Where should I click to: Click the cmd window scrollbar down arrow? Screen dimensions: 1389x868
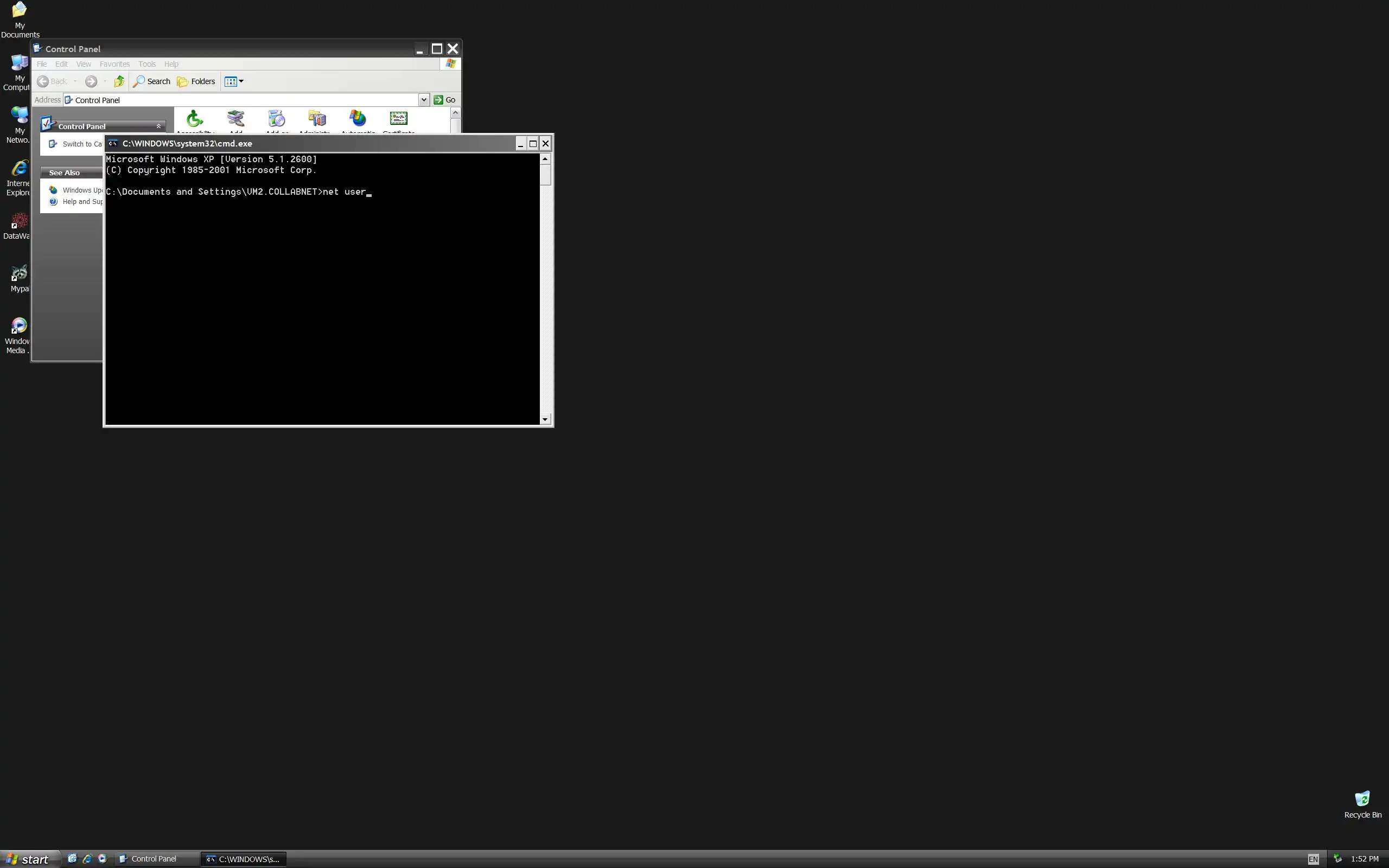[545, 420]
